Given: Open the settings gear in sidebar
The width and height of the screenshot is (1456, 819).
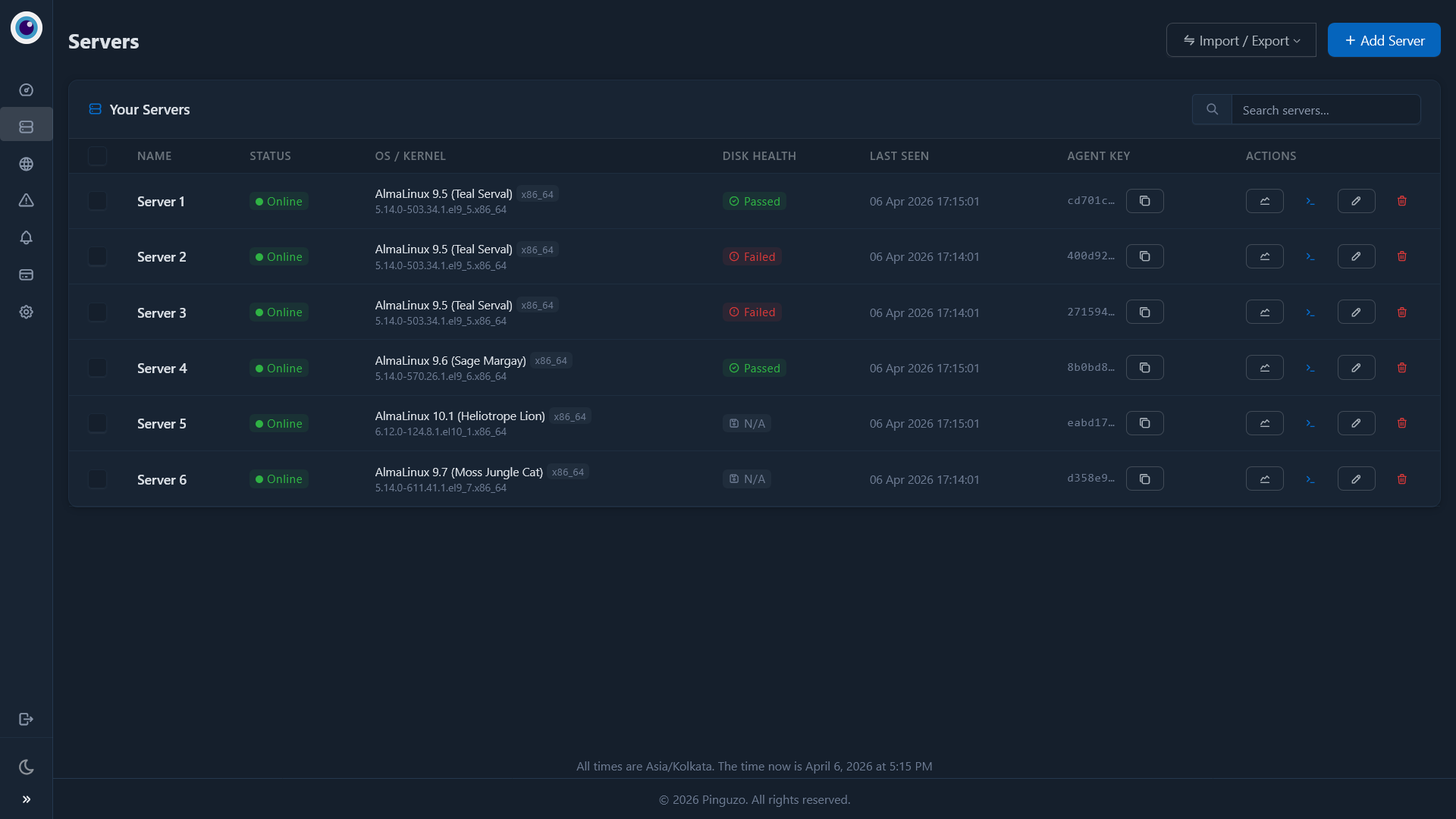Looking at the screenshot, I should (x=27, y=312).
